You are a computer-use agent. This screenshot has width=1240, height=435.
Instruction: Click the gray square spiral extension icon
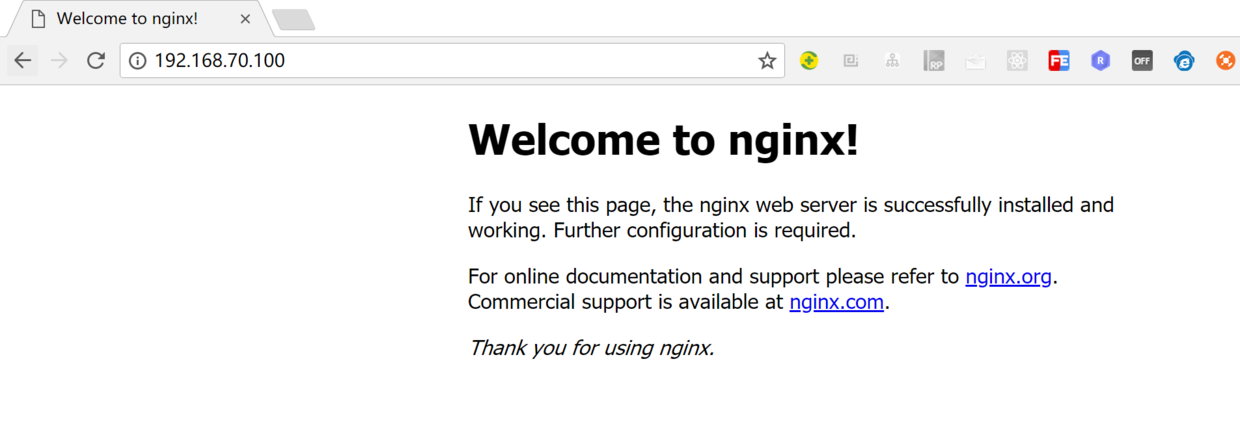(x=851, y=61)
